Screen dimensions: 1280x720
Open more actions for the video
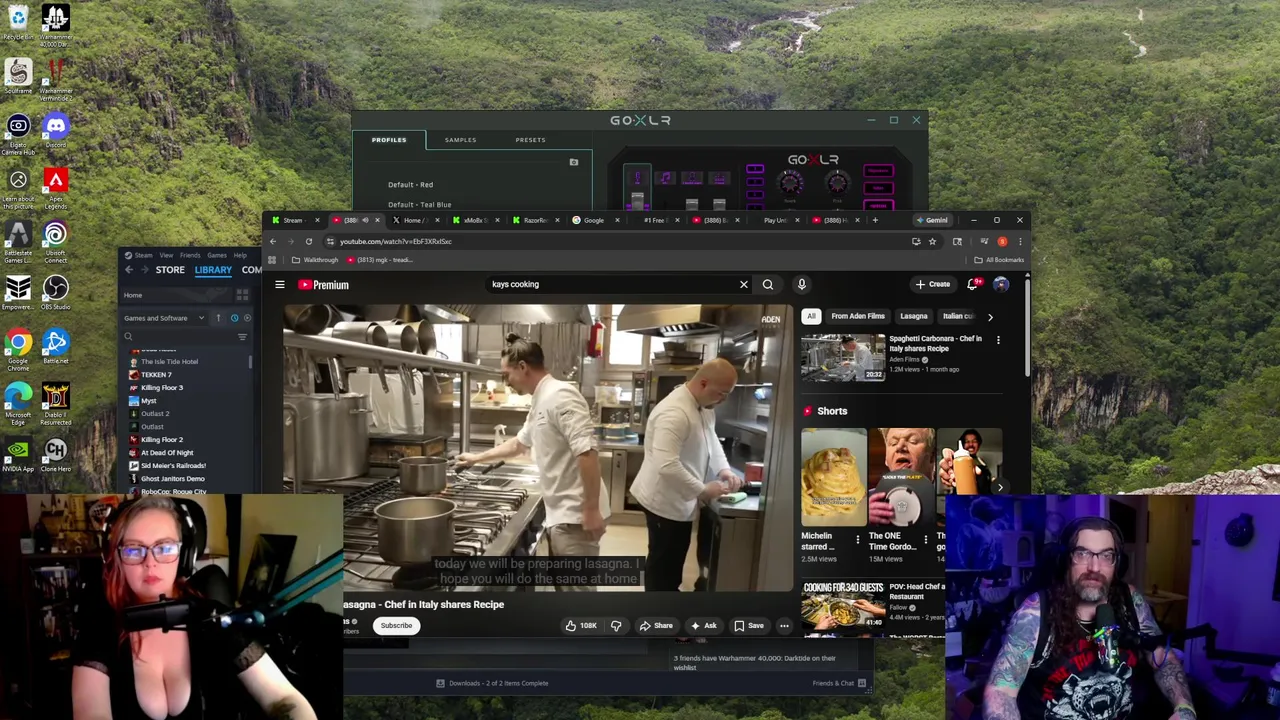click(x=784, y=626)
